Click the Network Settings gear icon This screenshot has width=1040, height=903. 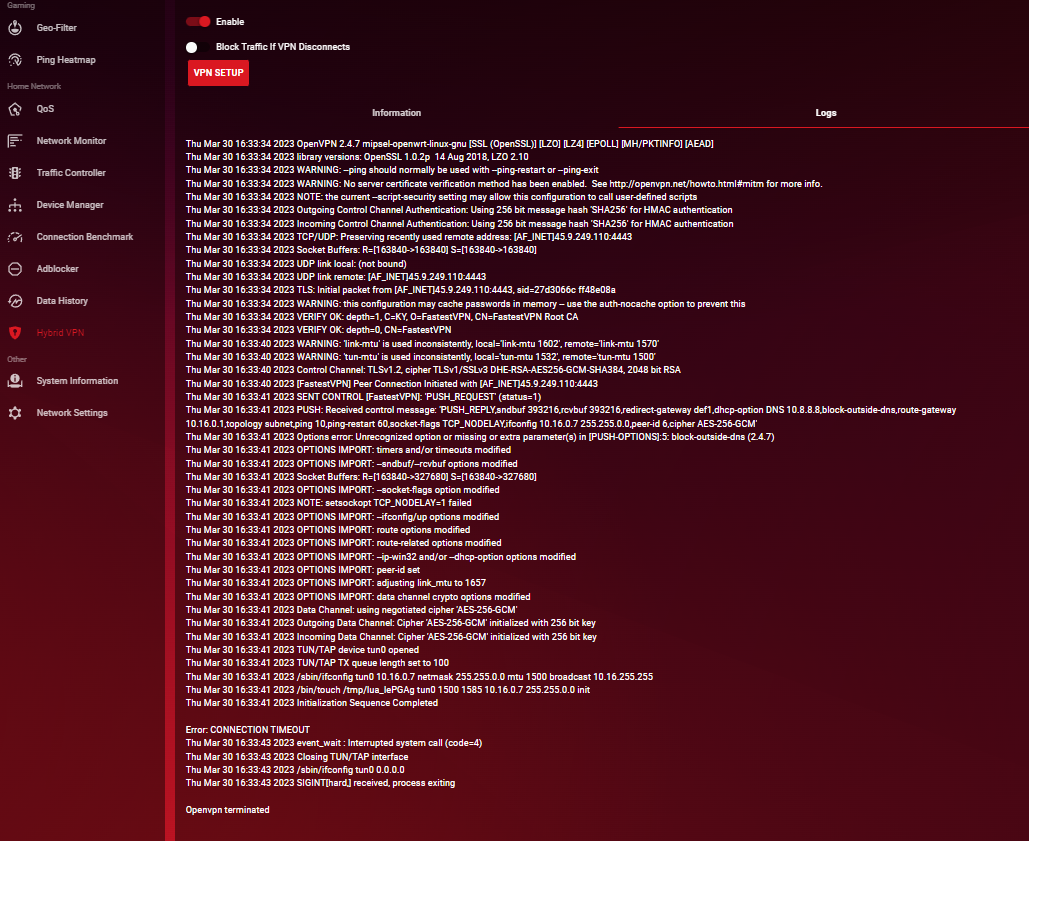[x=15, y=413]
